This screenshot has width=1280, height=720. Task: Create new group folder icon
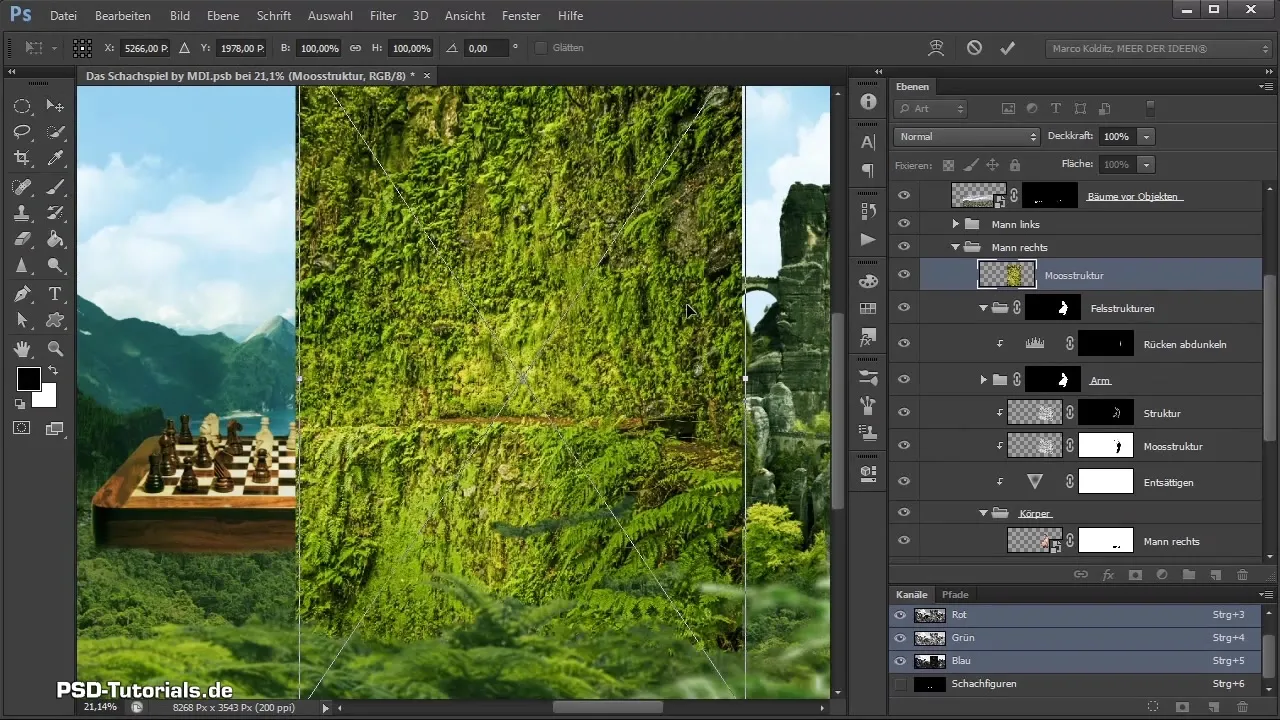[x=1188, y=575]
